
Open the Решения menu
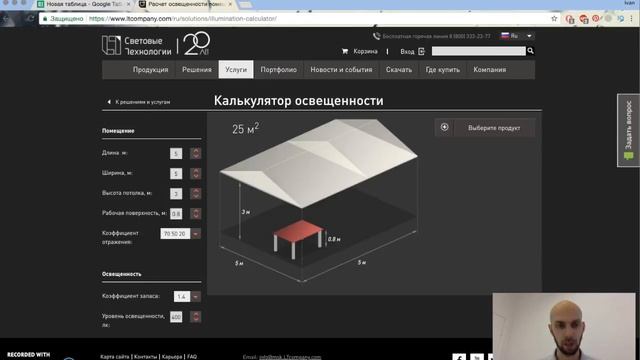point(197,70)
